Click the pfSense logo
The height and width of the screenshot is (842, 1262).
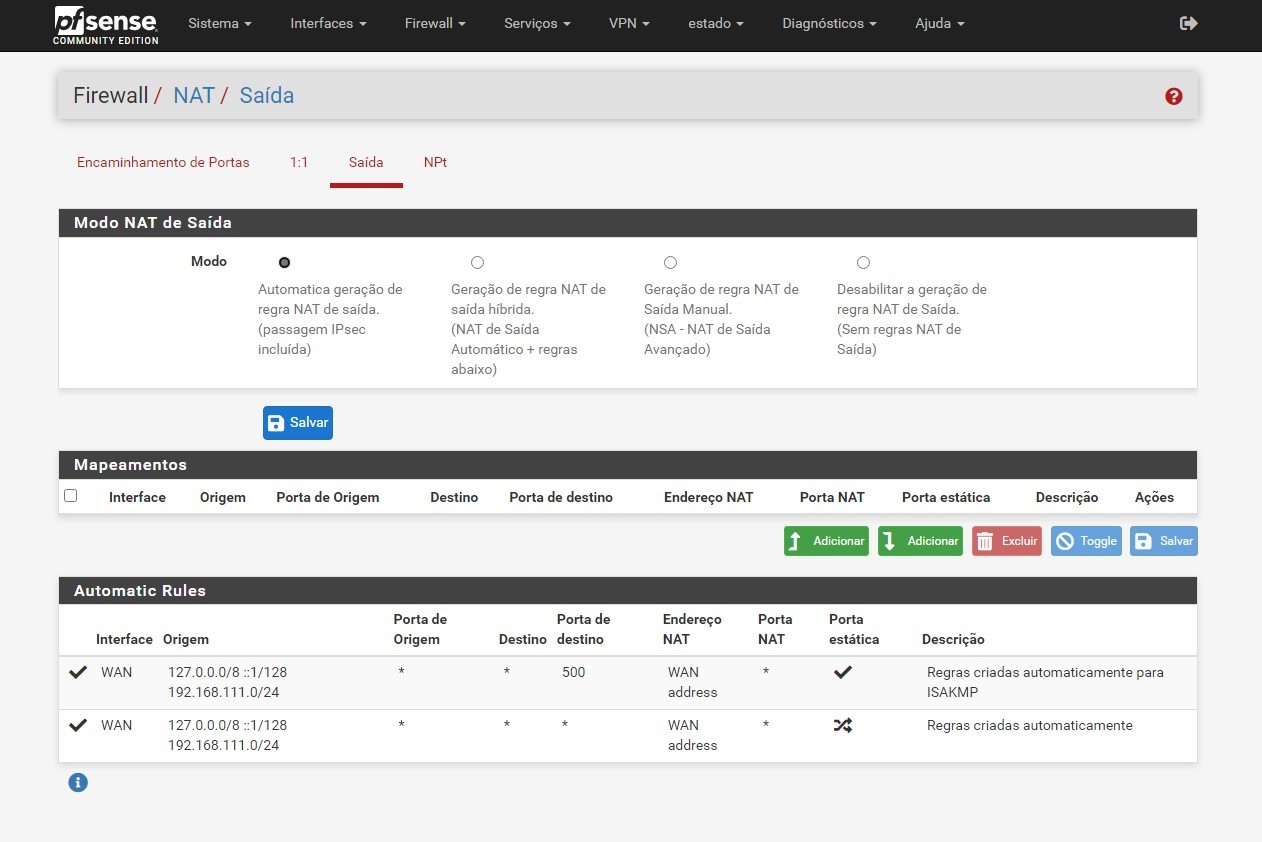tap(103, 24)
